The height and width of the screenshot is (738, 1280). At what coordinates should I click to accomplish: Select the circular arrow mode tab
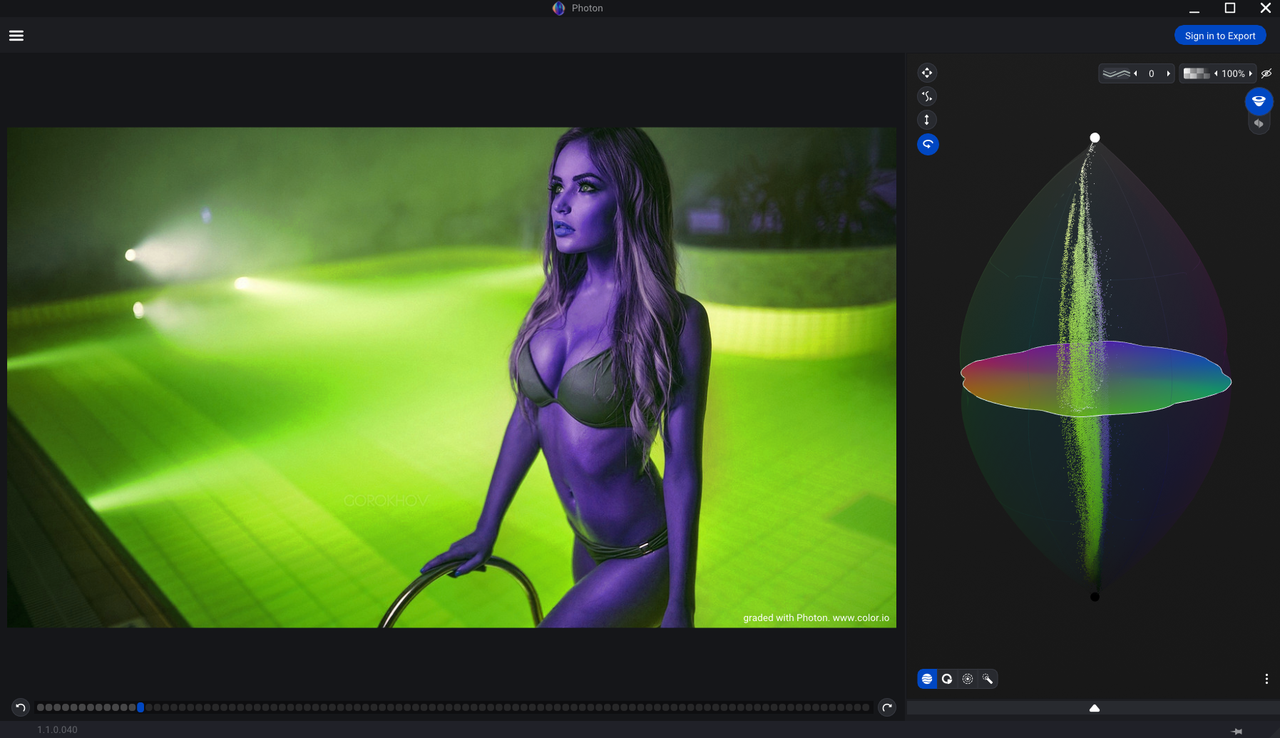[947, 679]
